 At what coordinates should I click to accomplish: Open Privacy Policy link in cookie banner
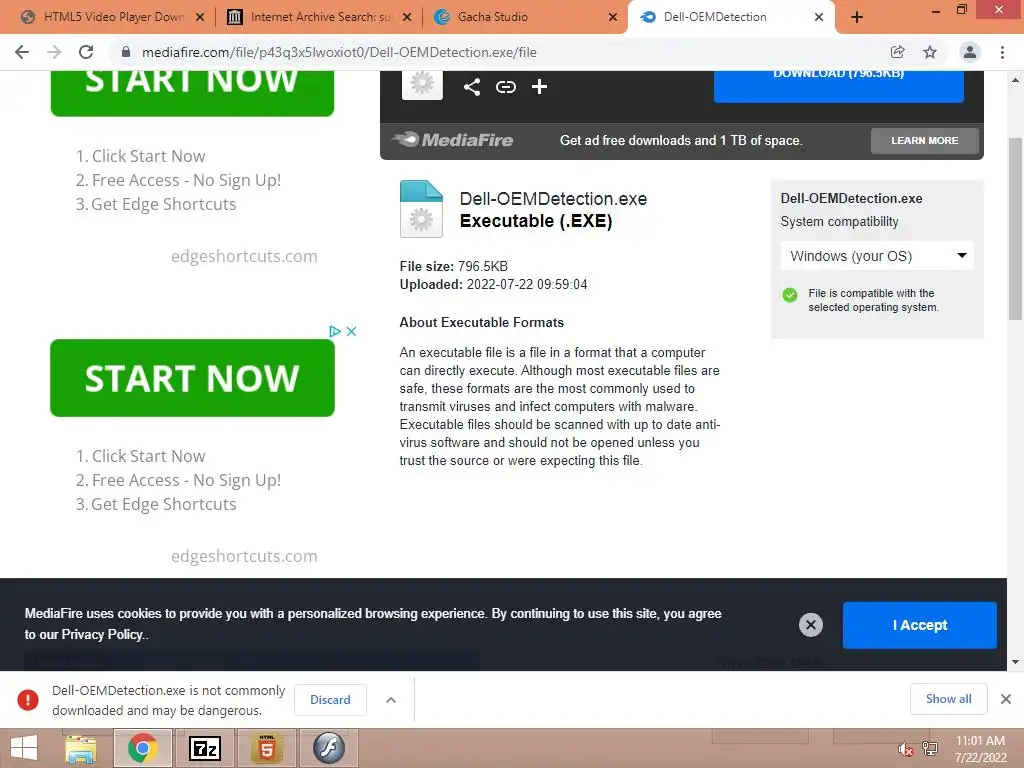click(104, 634)
